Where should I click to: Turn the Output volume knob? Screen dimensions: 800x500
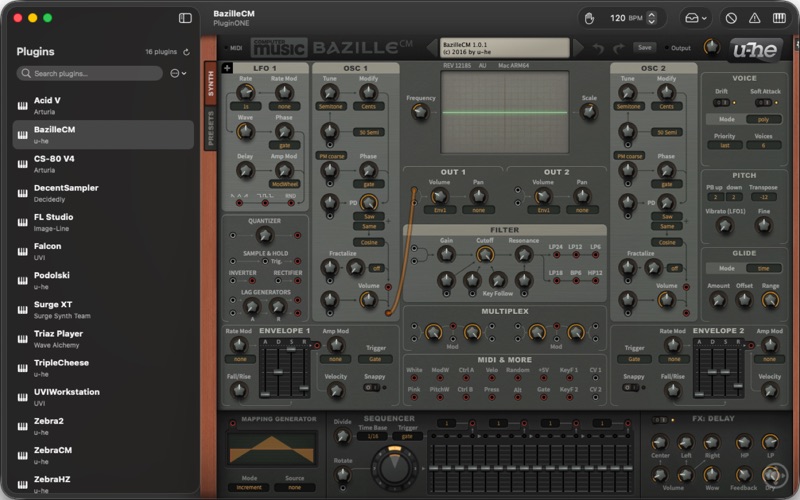pyautogui.click(x=711, y=47)
